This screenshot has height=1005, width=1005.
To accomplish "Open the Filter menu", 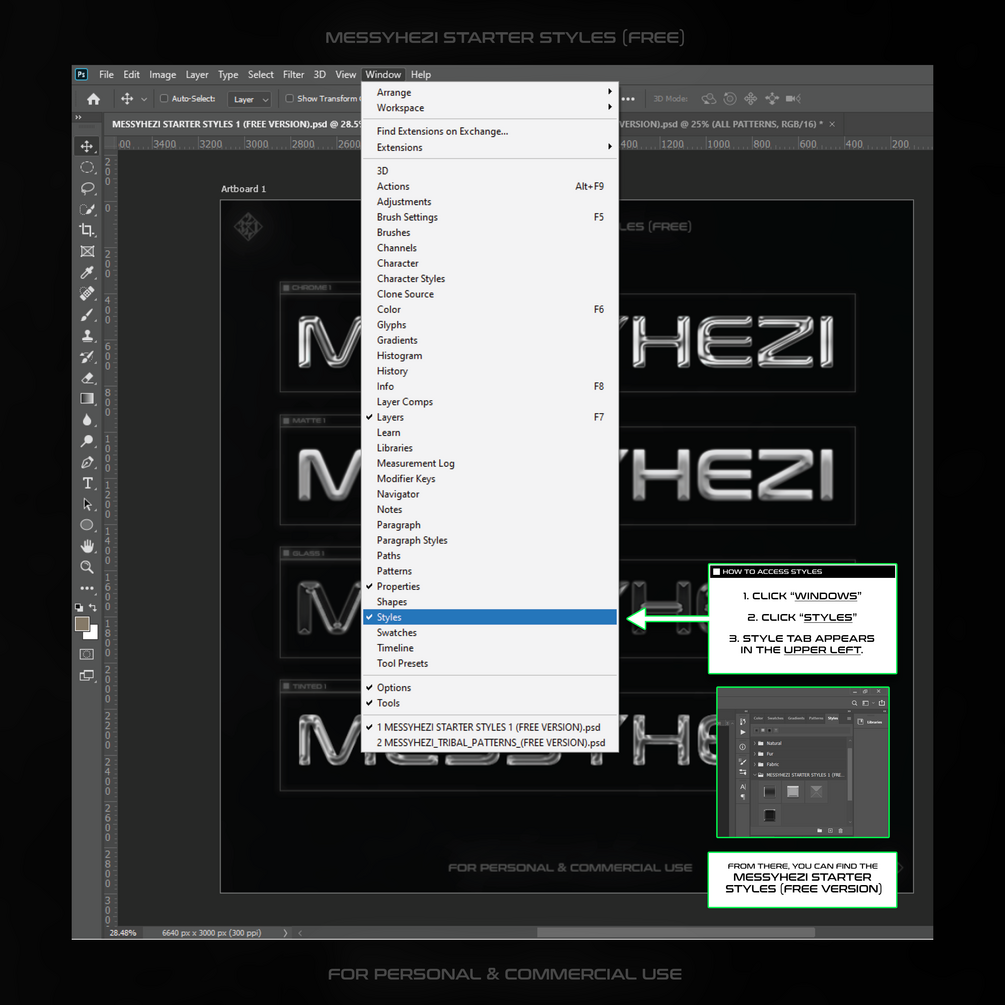I will (294, 75).
